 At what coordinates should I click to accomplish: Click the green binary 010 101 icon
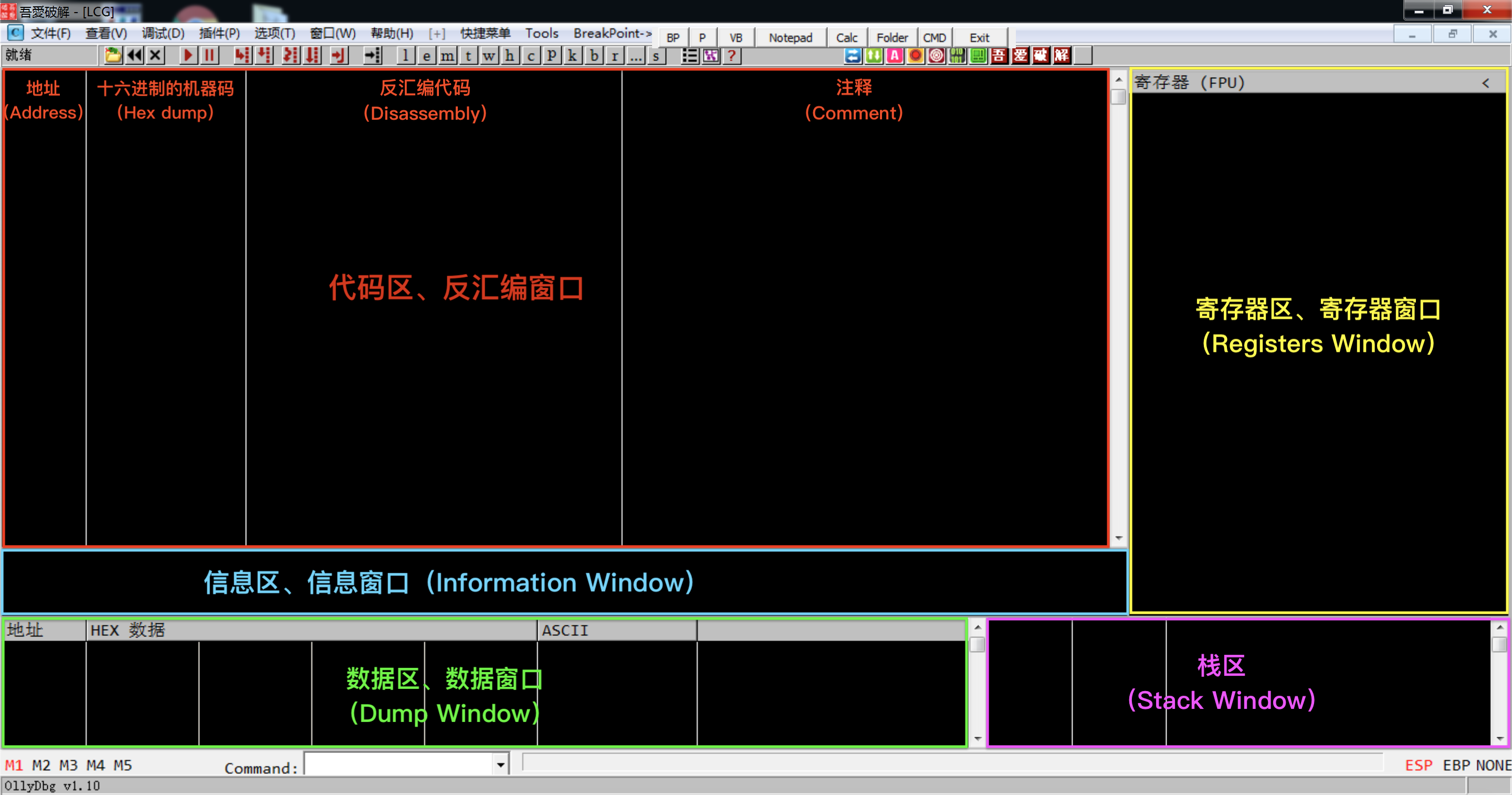tap(957, 56)
